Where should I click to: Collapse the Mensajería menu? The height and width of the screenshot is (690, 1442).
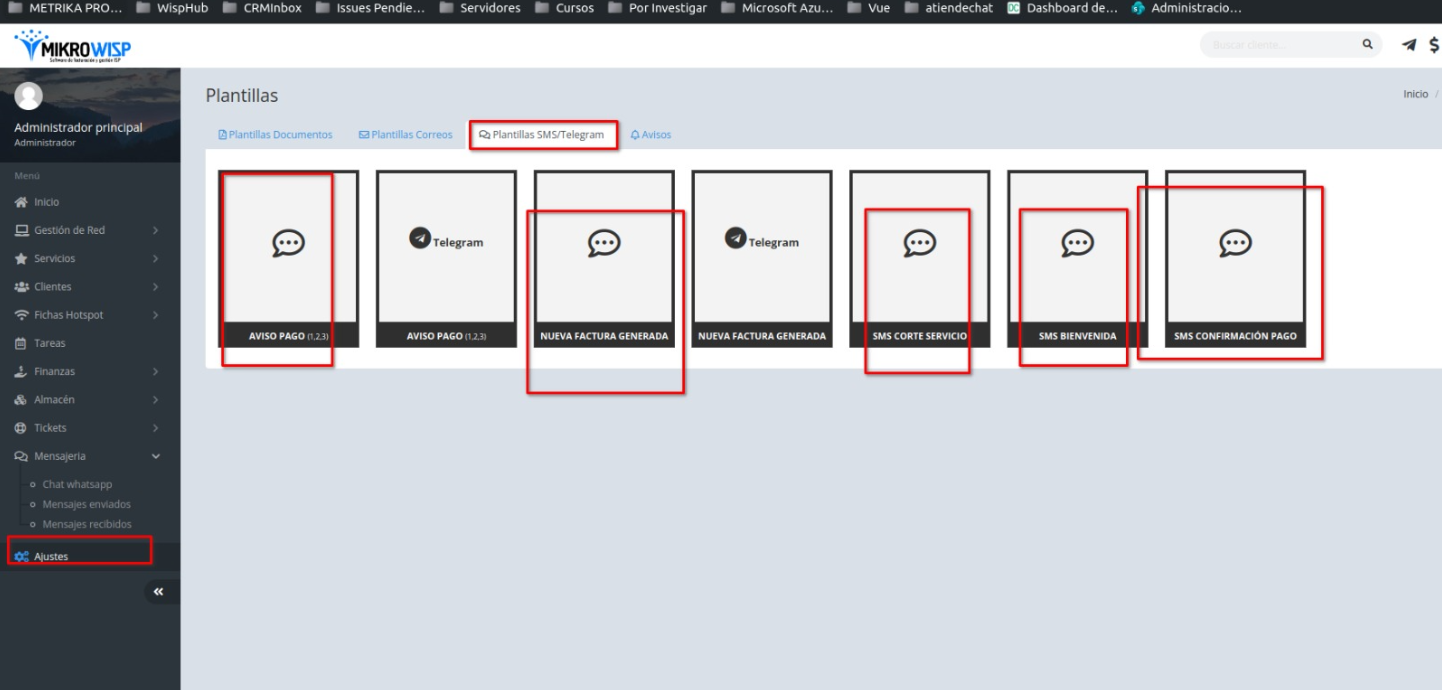[60, 456]
